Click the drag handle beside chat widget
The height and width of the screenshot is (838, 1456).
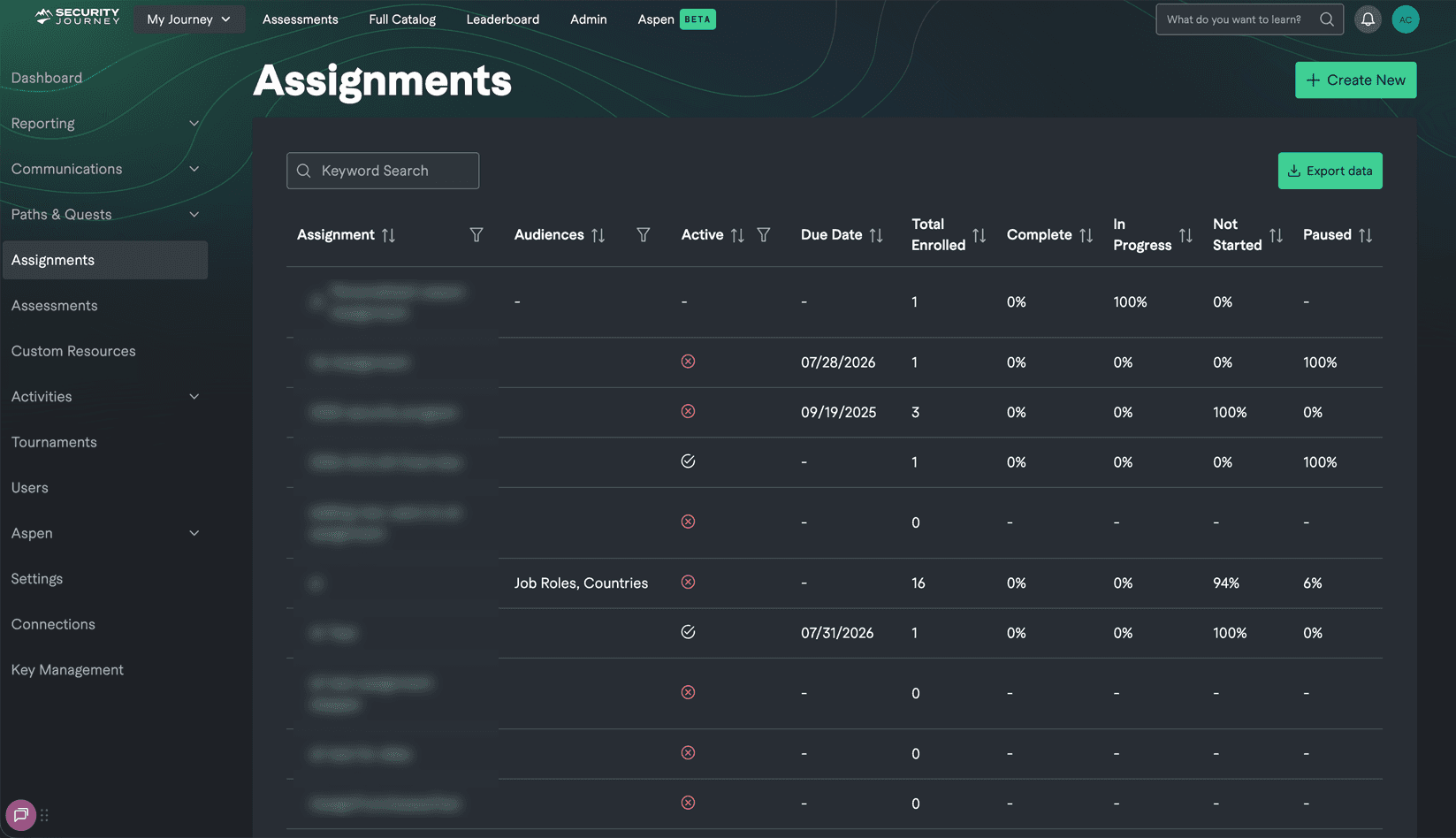tap(44, 815)
